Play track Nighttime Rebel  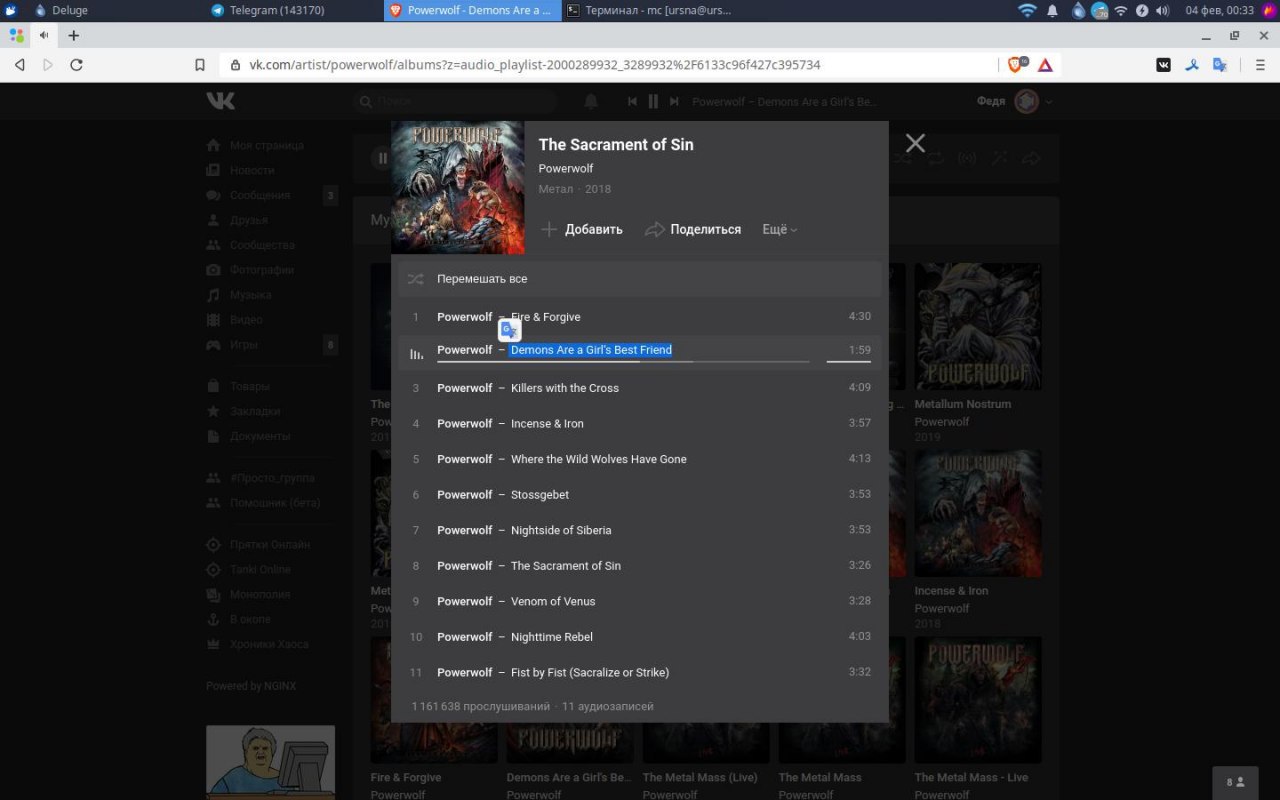(x=640, y=637)
